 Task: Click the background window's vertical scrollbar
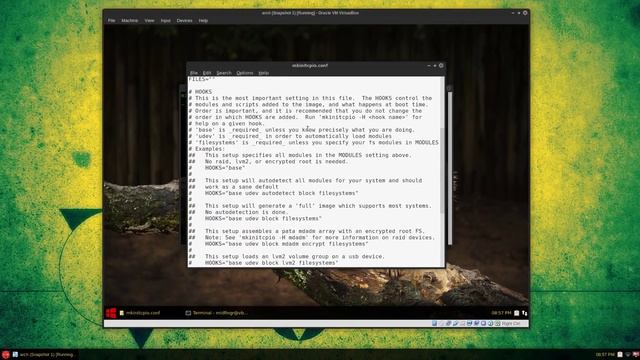click(x=450, y=168)
